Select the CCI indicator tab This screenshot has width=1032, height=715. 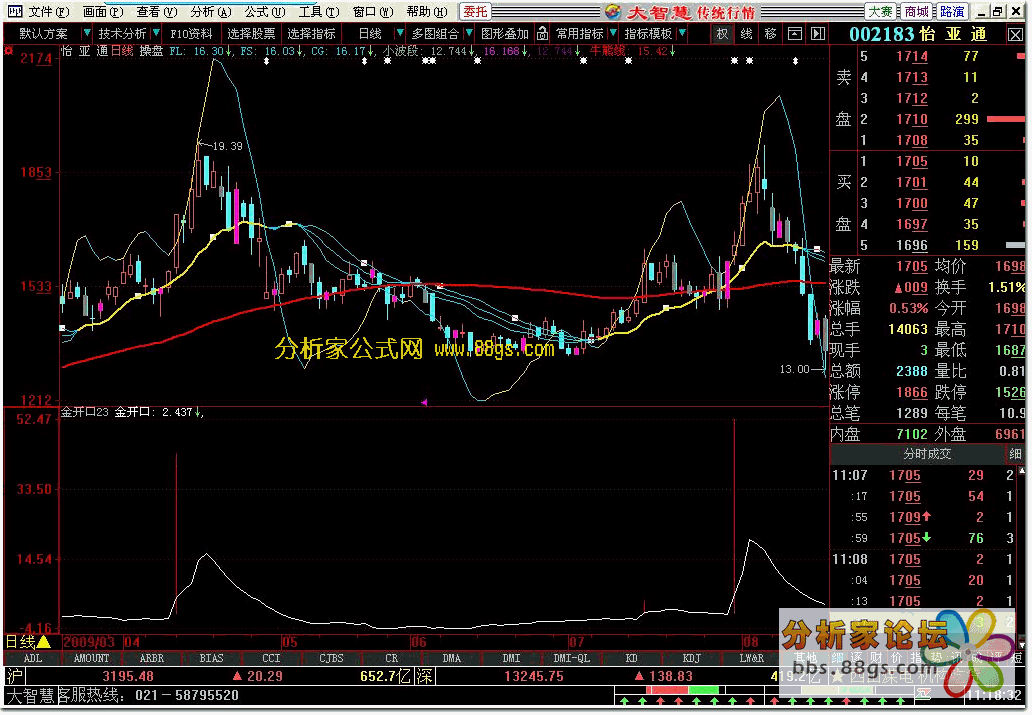click(271, 658)
